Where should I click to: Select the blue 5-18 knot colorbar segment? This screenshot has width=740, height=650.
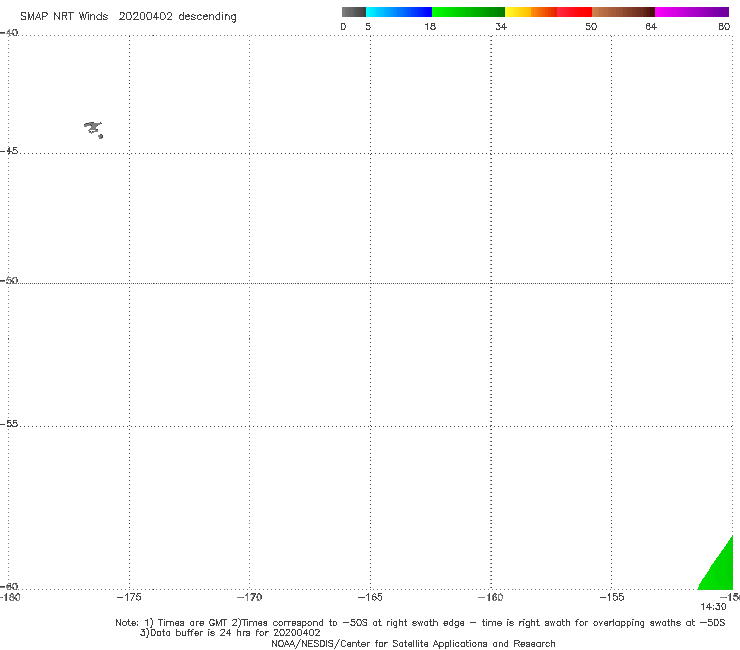399,12
